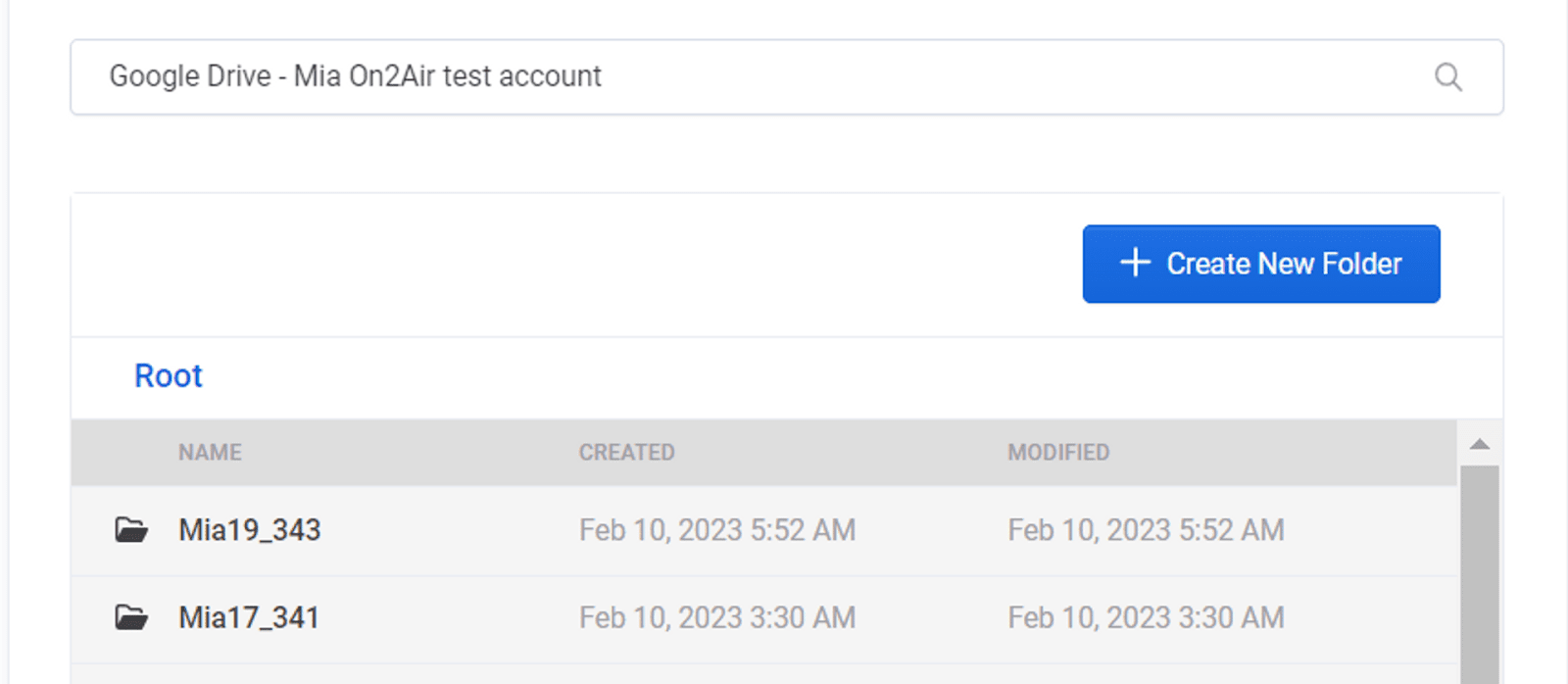Viewport: 1568px width, 684px height.
Task: Create New Folder button text click
Action: (1284, 264)
